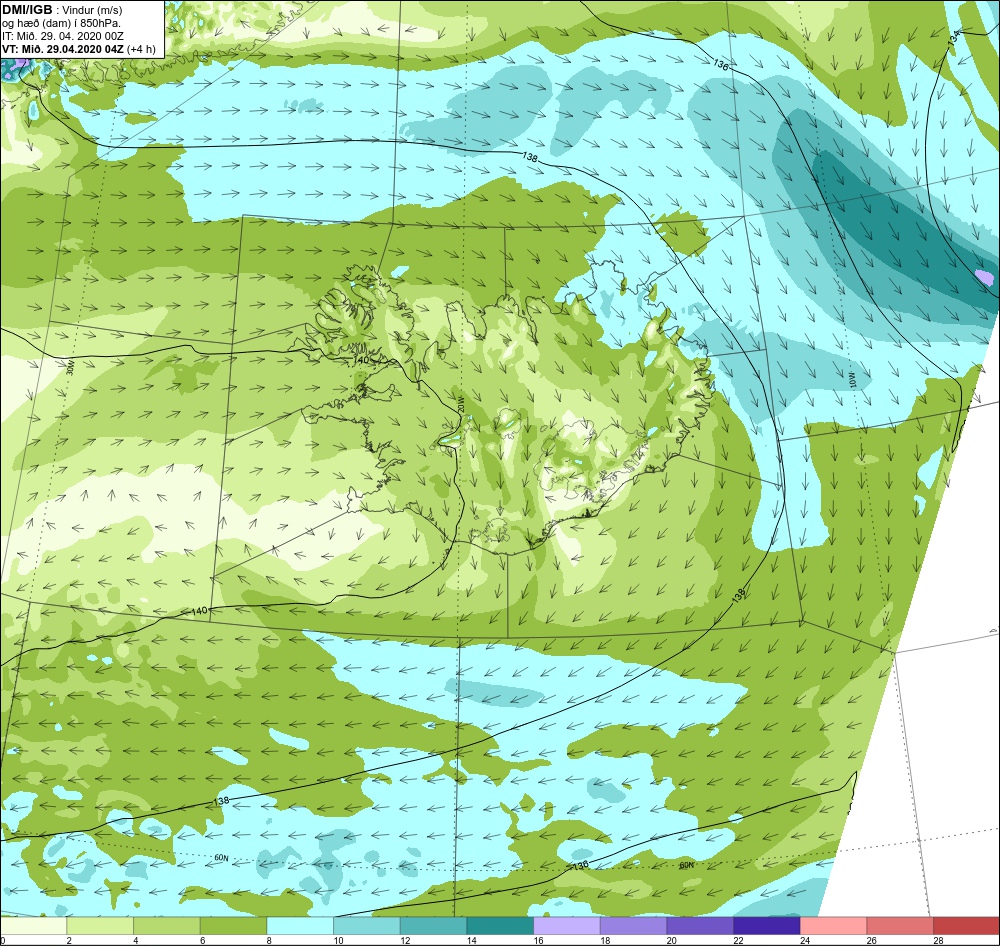The image size is (1000, 946).
Task: Pick the pink swatch between 24 and 26
Action: click(x=833, y=926)
